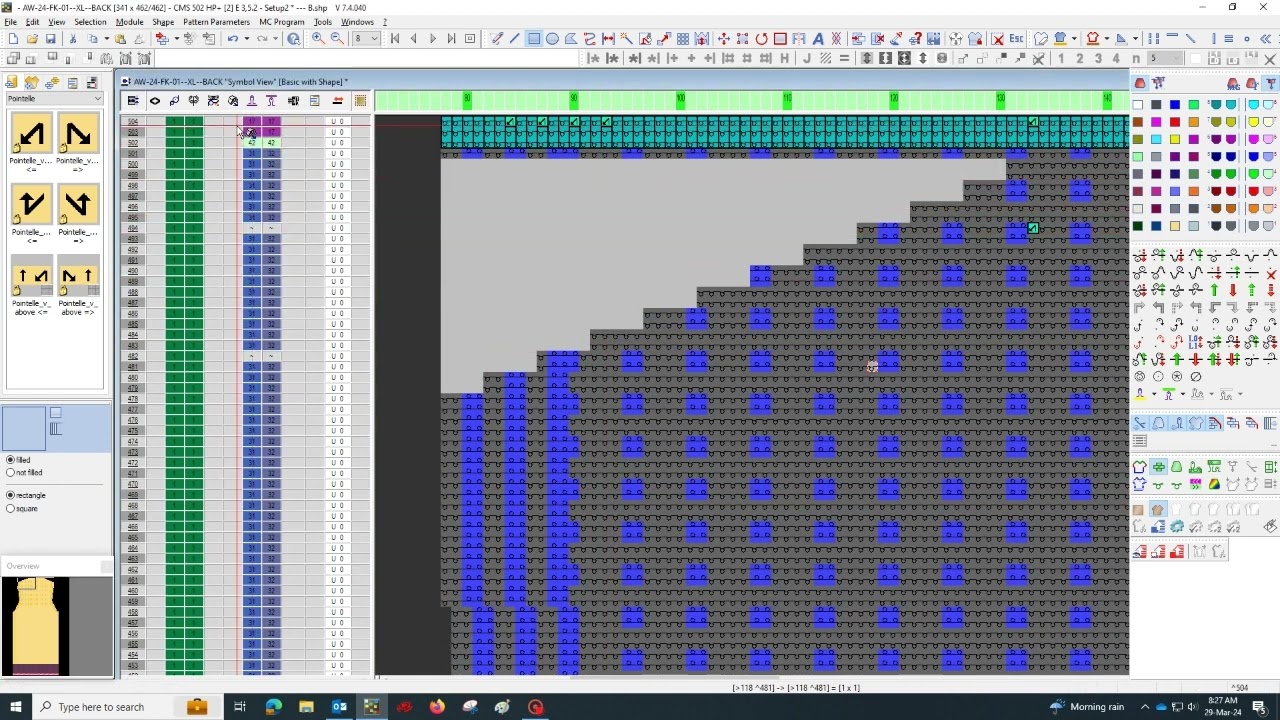Viewport: 1280px width, 720px height.
Task: Open File Explorer from the taskbar
Action: pyautogui.click(x=306, y=707)
